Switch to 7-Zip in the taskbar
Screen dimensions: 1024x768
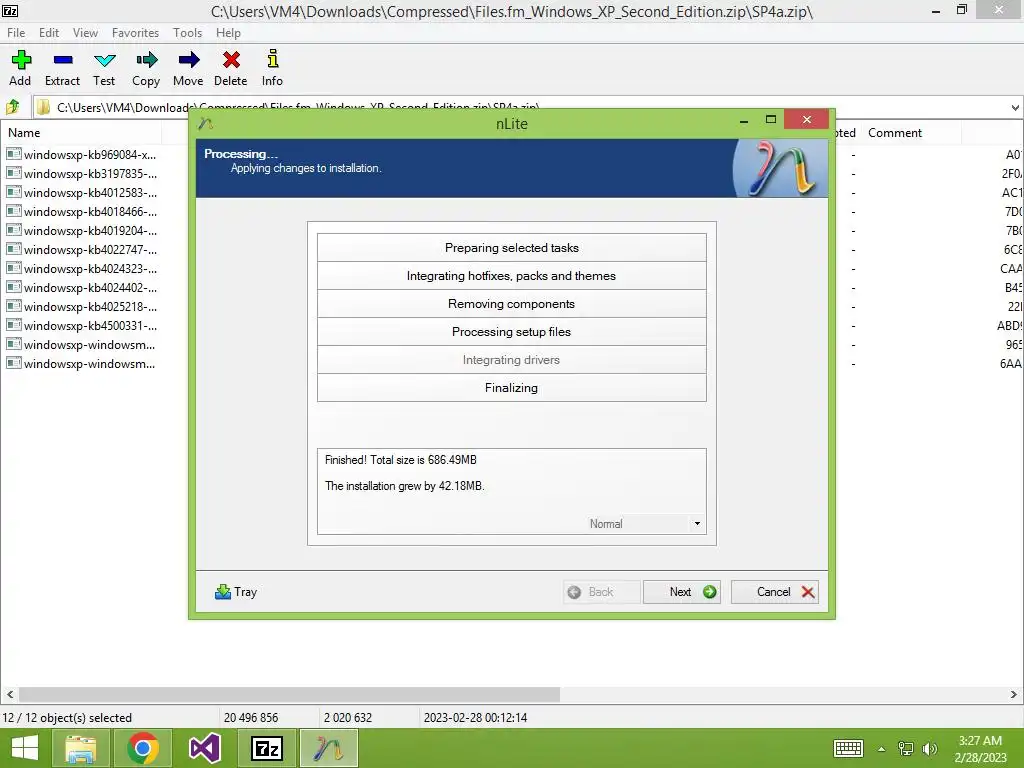tap(266, 748)
